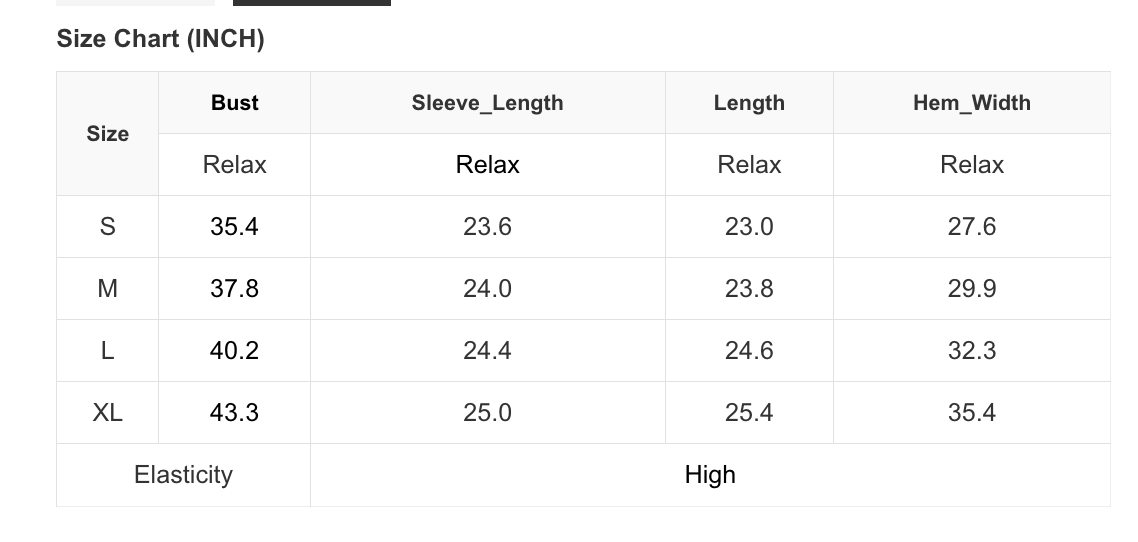The height and width of the screenshot is (542, 1138).
Task: Click the L sleeve length value 24.4
Action: 487,351
